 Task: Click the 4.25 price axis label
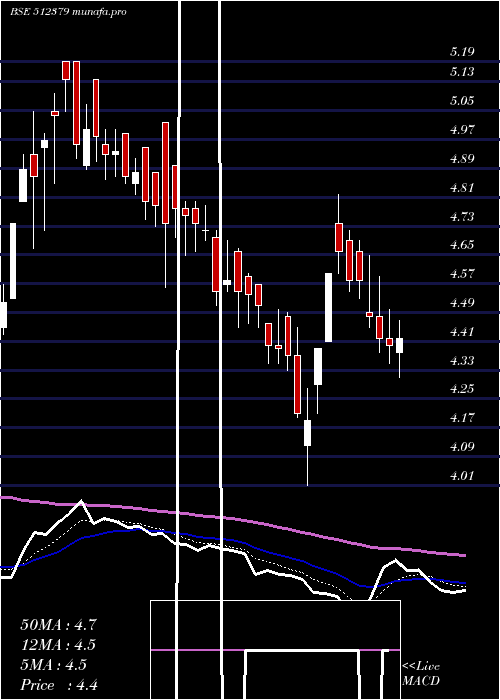462,389
